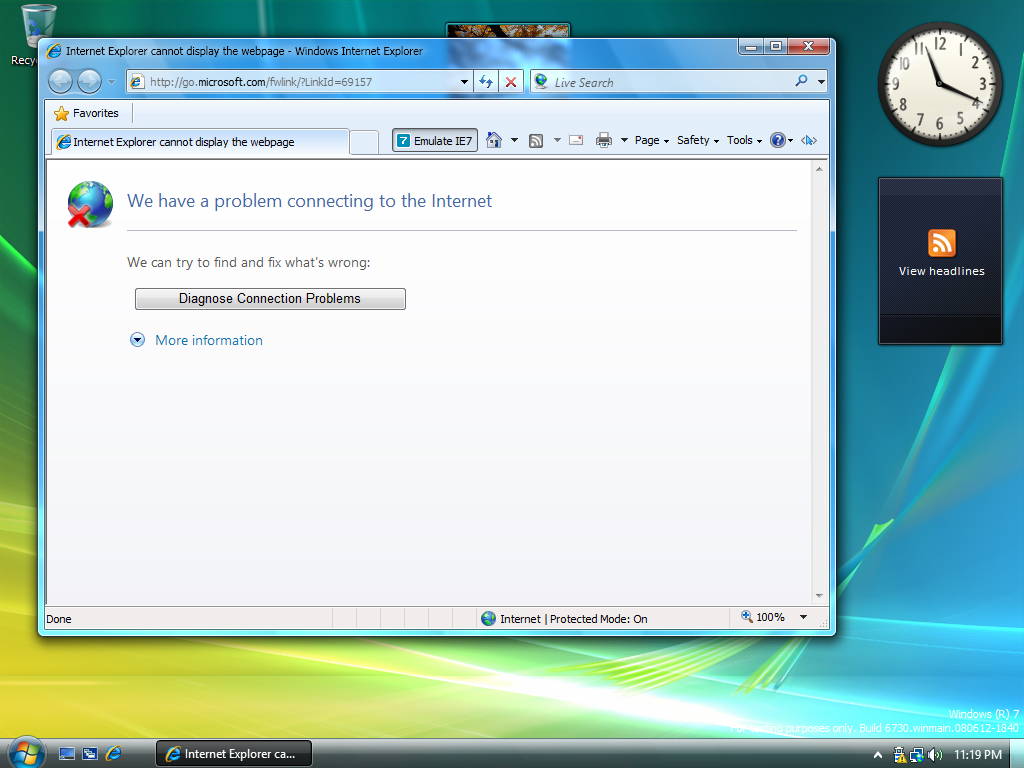This screenshot has height=768, width=1024.
Task: Click the page scrollbar up arrow
Action: 819,169
